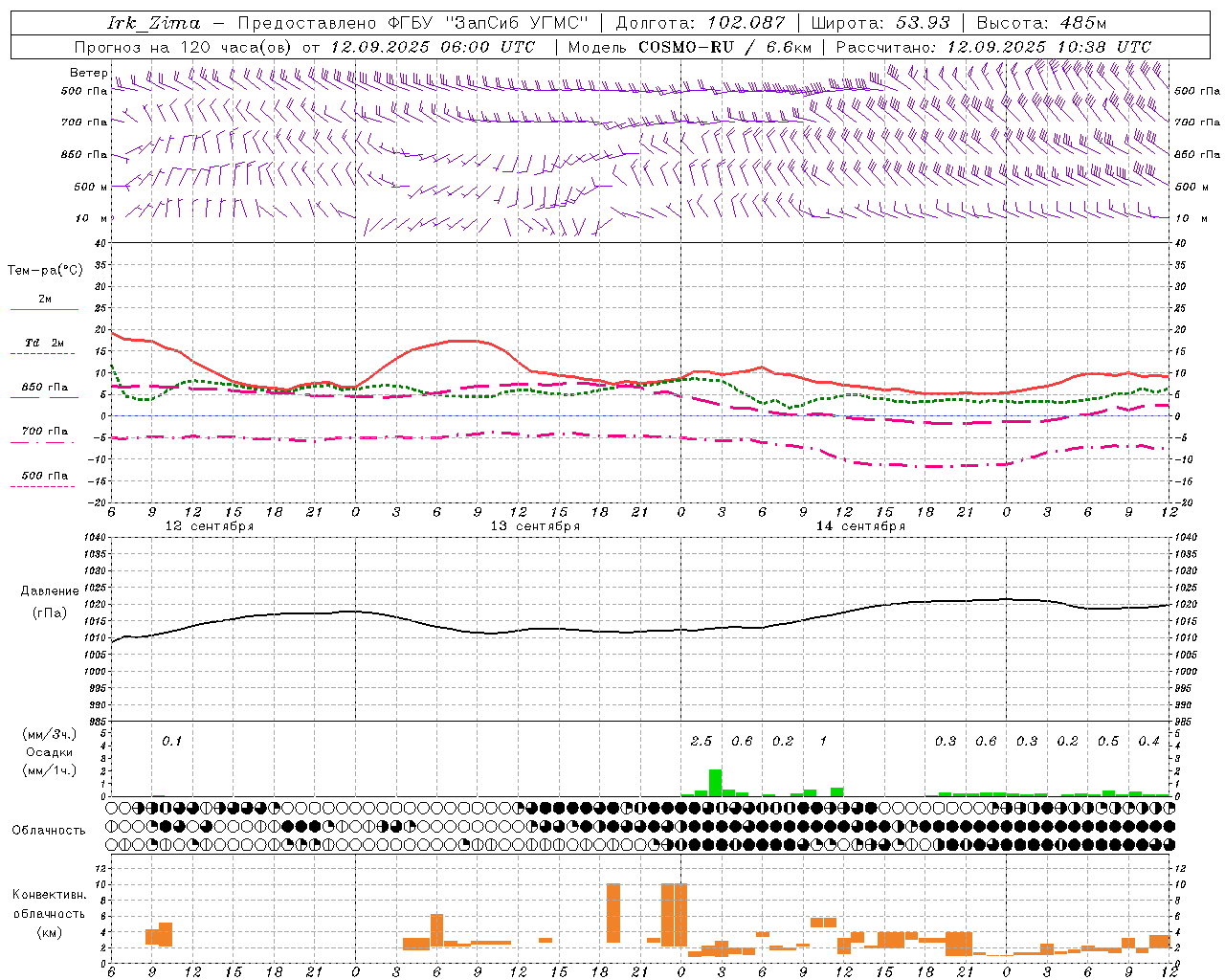Click the "700 гПа" temperature legend entry

(45, 431)
